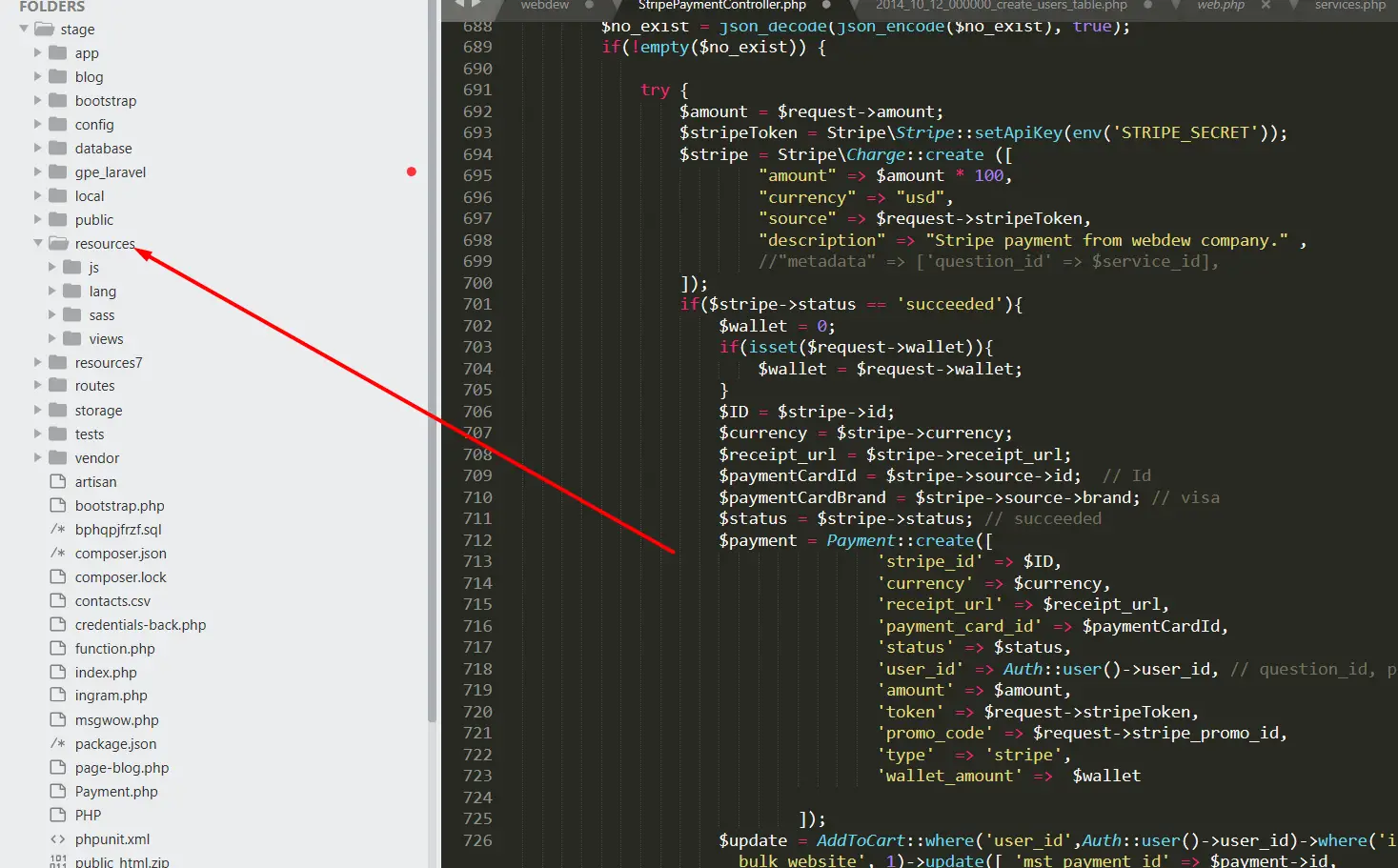This screenshot has width=1398, height=868.
Task: Expand the tests folder arrow
Action: [x=38, y=434]
